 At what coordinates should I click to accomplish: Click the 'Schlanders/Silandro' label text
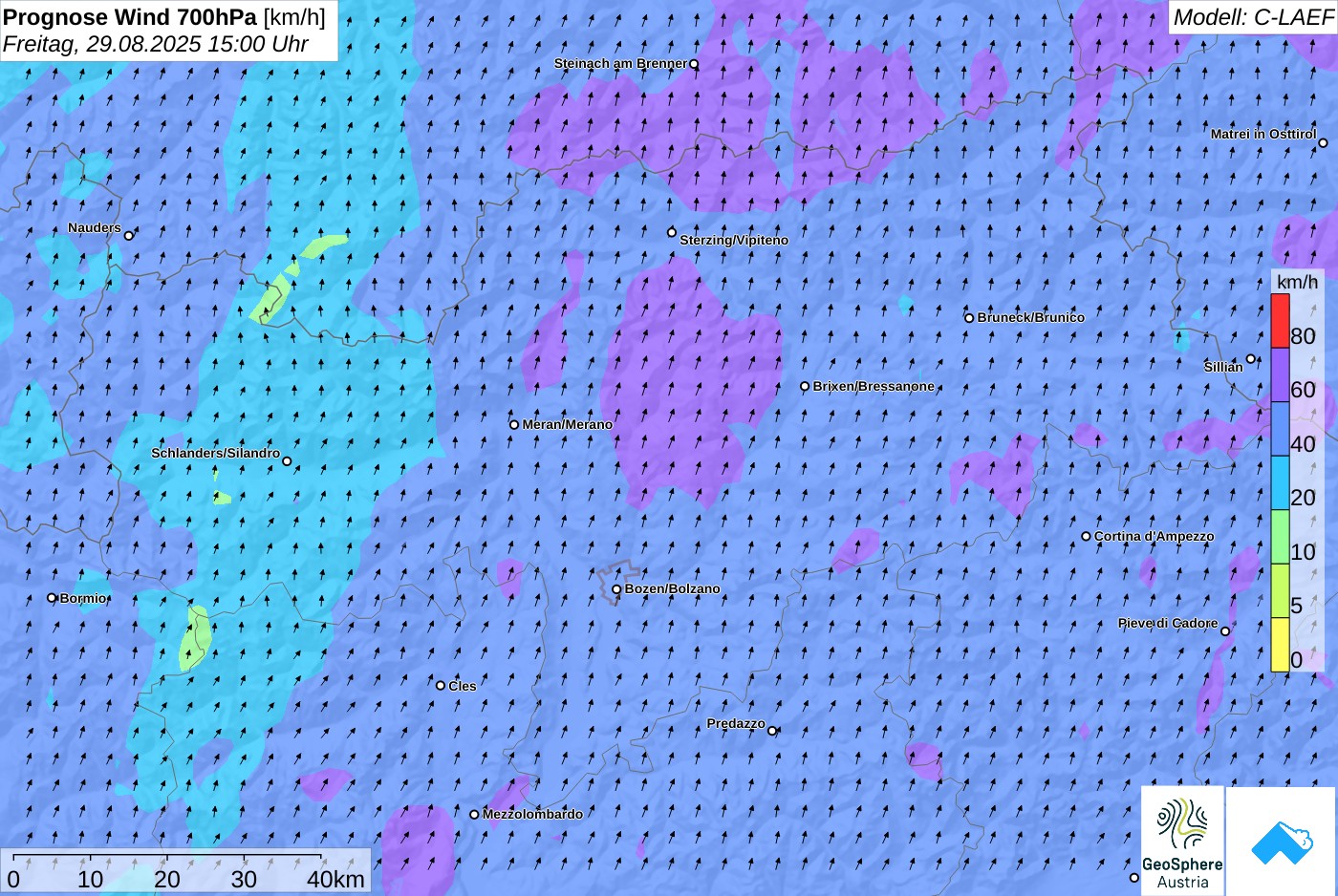click(x=216, y=453)
